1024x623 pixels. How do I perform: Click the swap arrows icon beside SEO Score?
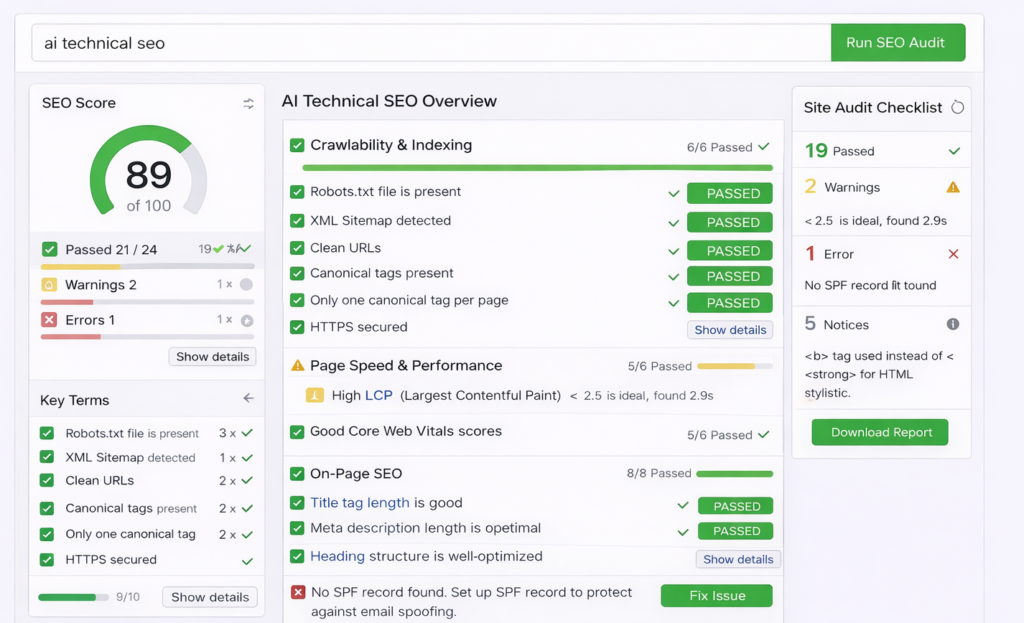pyautogui.click(x=248, y=103)
